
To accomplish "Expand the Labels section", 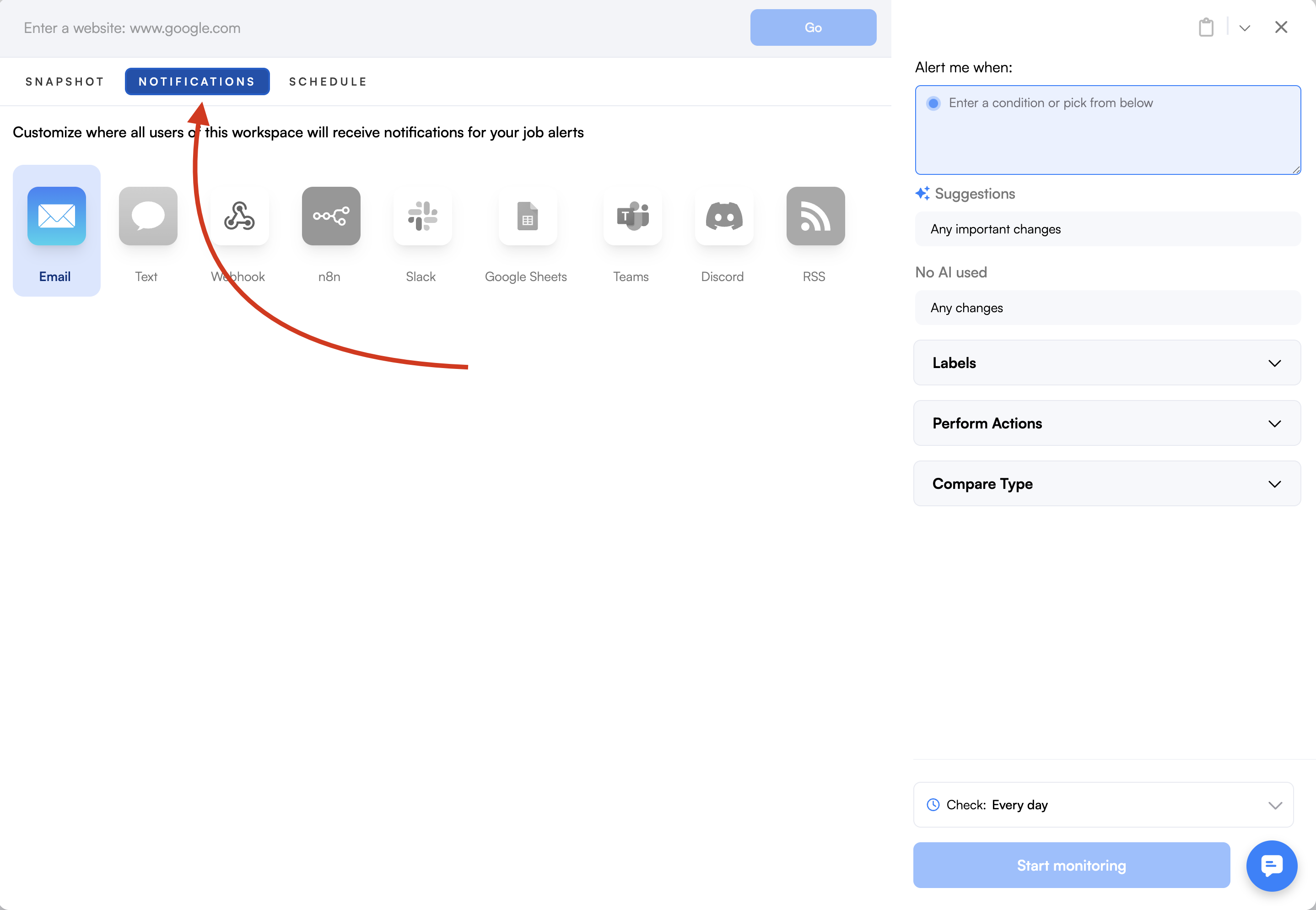I will tap(1106, 363).
